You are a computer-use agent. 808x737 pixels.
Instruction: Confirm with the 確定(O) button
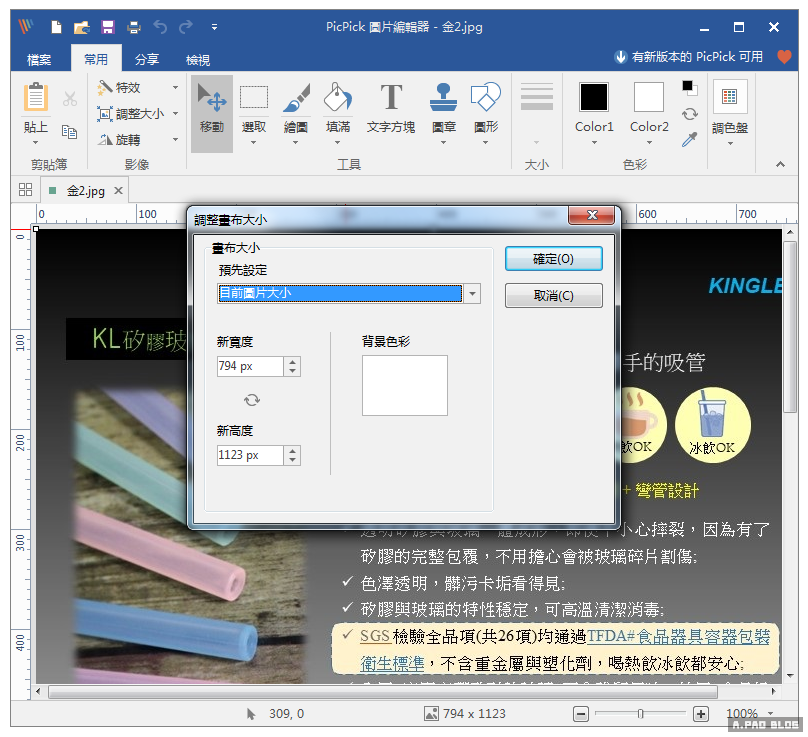553,259
